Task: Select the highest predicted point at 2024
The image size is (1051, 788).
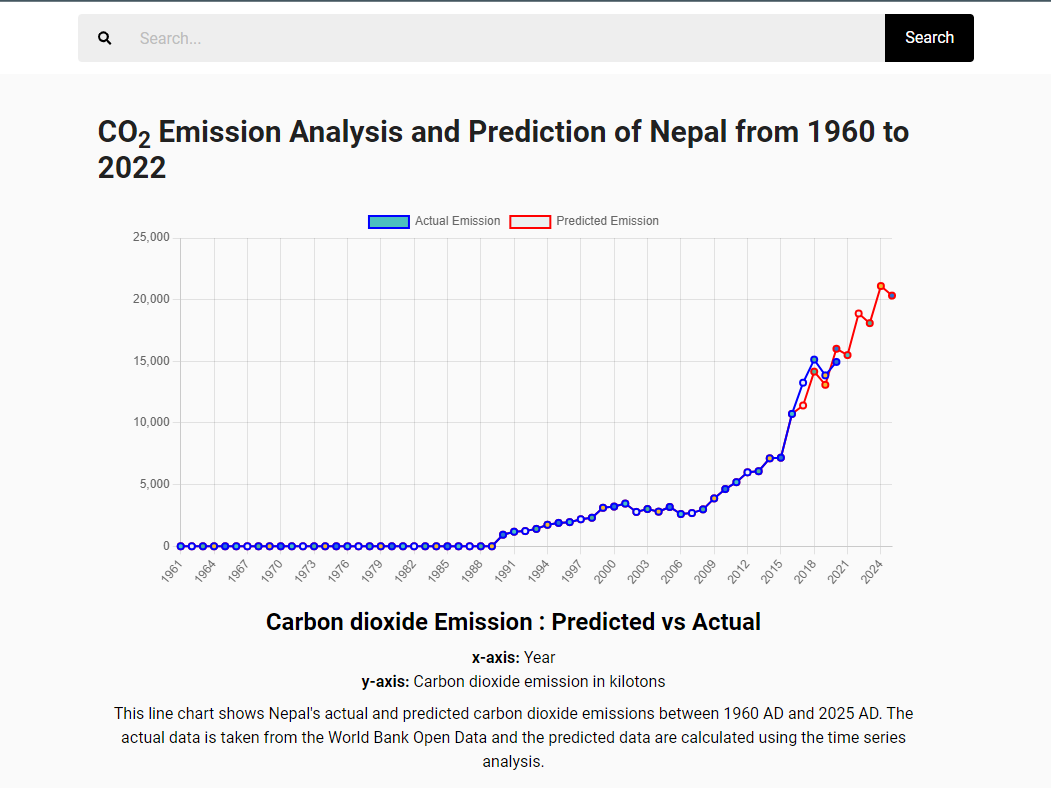Action: pos(881,286)
